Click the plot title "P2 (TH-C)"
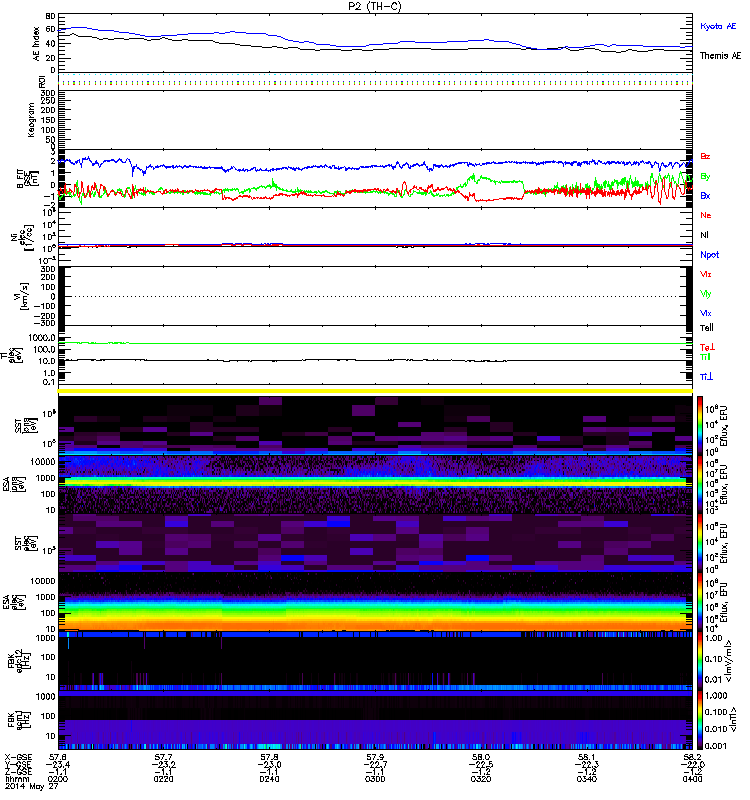The height and width of the screenshot is (800, 750). coord(375,6)
